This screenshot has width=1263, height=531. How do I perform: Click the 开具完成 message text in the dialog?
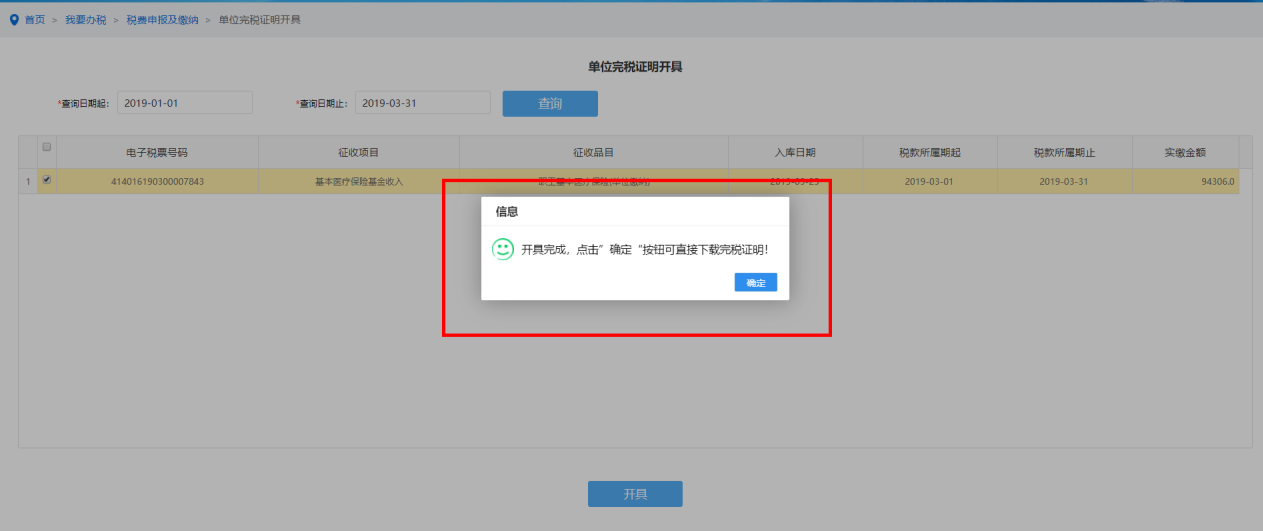(x=645, y=249)
